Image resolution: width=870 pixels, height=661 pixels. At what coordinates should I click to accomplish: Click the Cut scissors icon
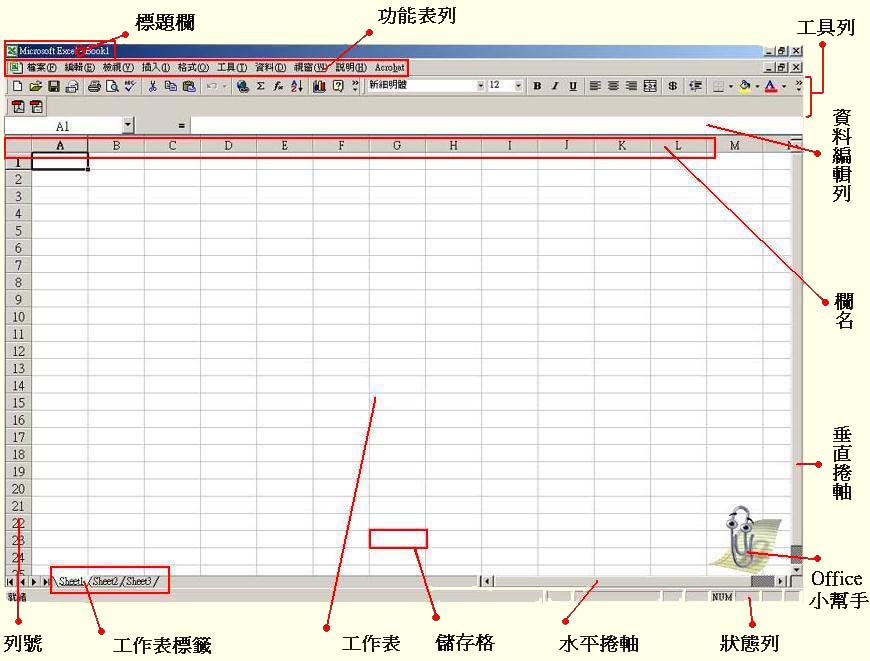153,87
